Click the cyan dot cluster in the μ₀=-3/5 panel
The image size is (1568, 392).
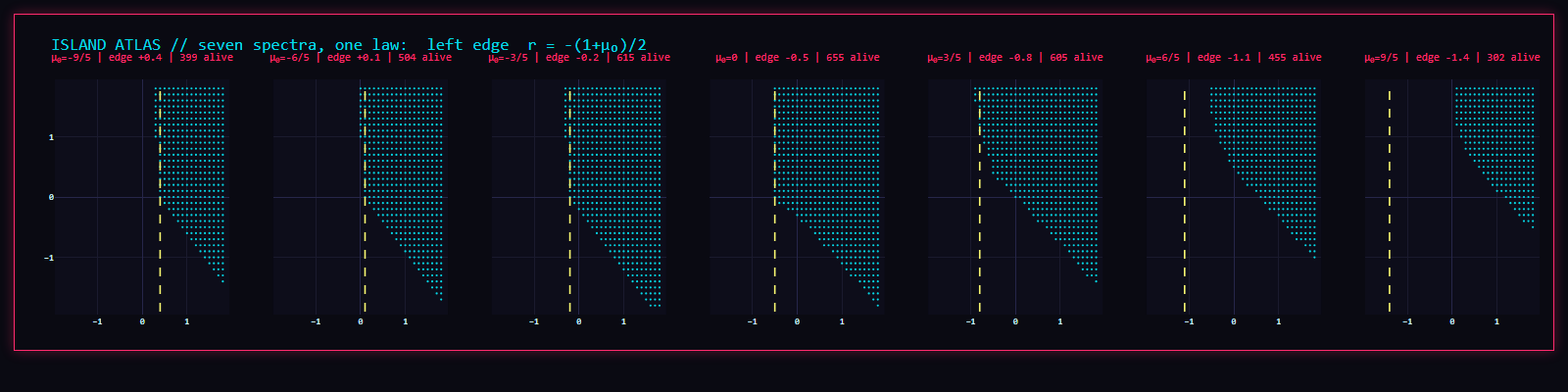pos(612,196)
